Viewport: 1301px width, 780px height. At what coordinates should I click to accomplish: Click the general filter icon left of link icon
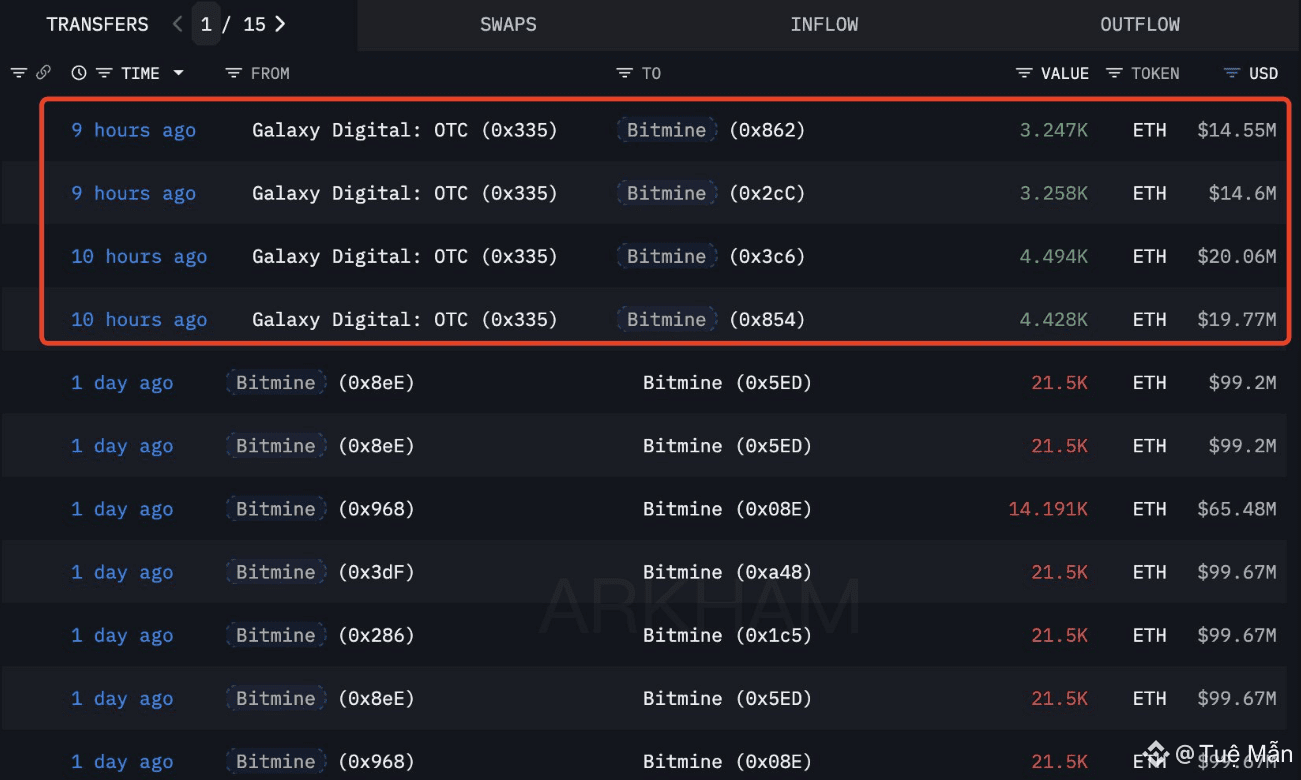tap(18, 73)
